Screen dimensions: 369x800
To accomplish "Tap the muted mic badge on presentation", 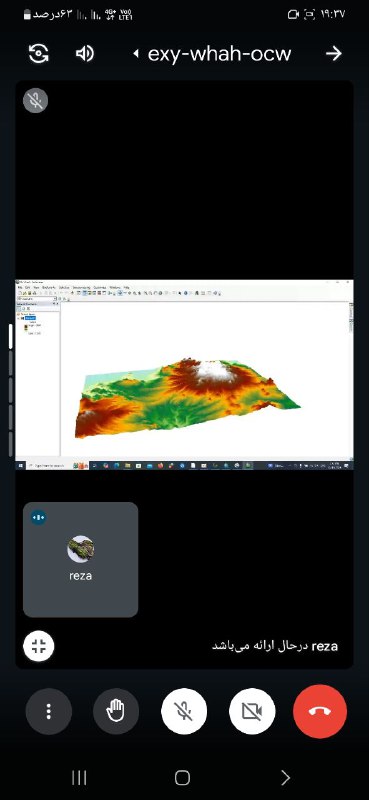I will [36, 100].
